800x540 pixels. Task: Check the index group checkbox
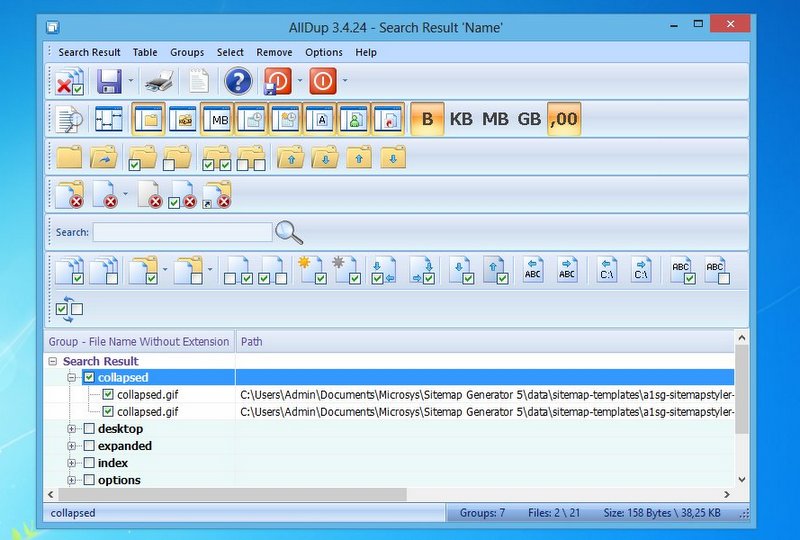click(x=89, y=463)
